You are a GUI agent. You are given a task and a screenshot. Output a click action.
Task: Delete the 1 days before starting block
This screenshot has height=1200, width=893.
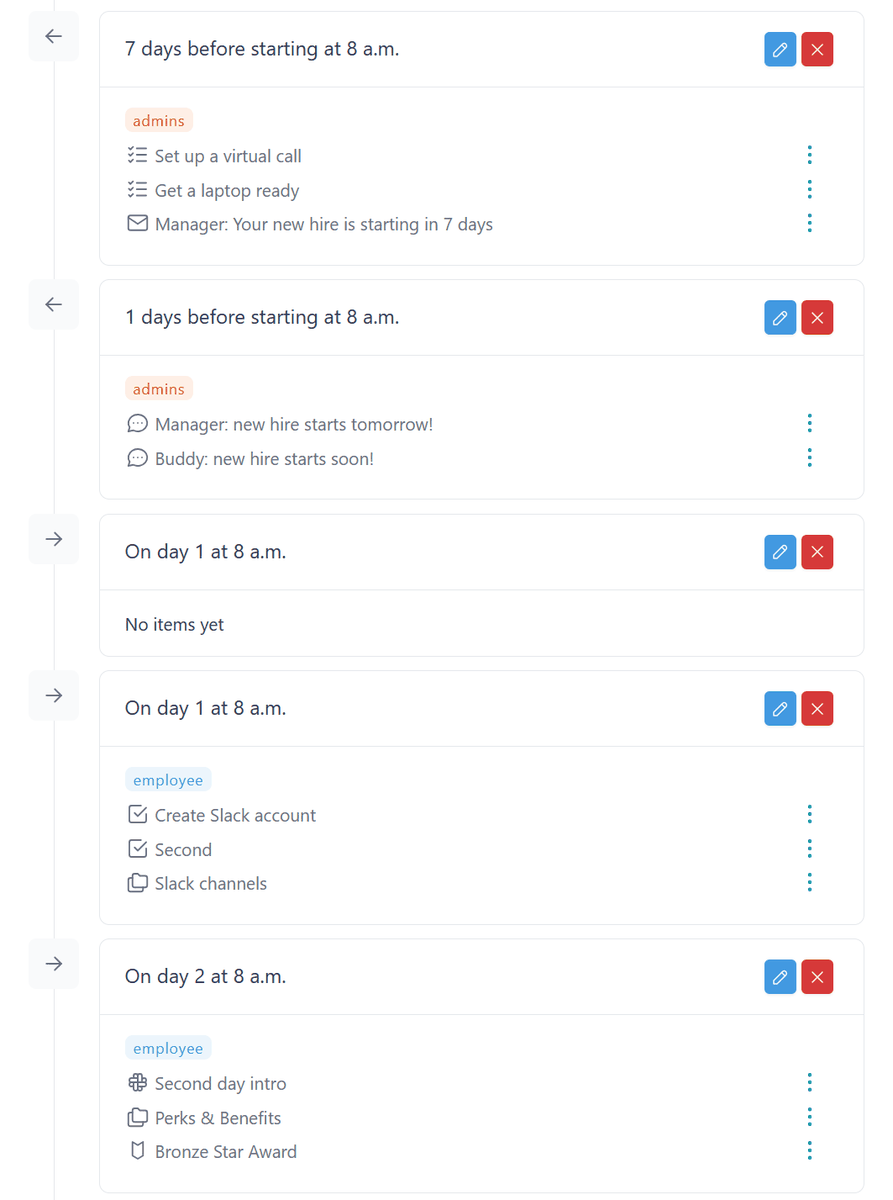pyautogui.click(x=817, y=318)
